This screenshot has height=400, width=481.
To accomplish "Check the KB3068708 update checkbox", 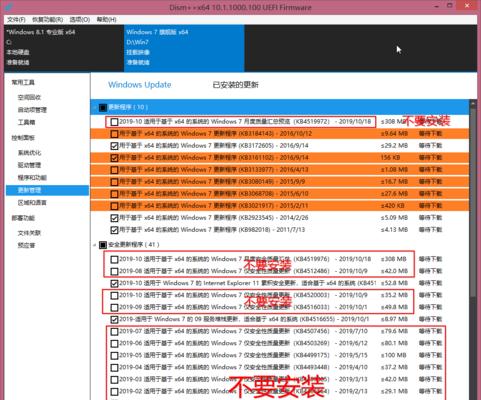I will tap(114, 194).
